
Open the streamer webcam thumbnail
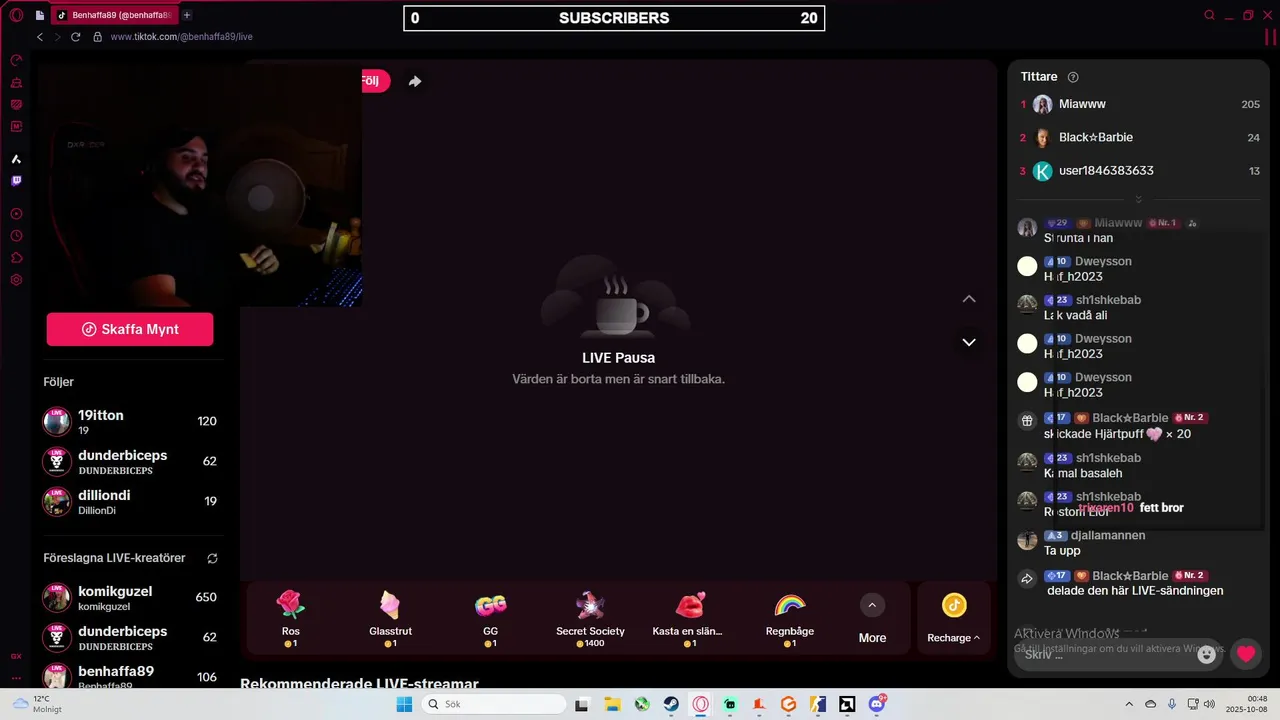(x=201, y=184)
